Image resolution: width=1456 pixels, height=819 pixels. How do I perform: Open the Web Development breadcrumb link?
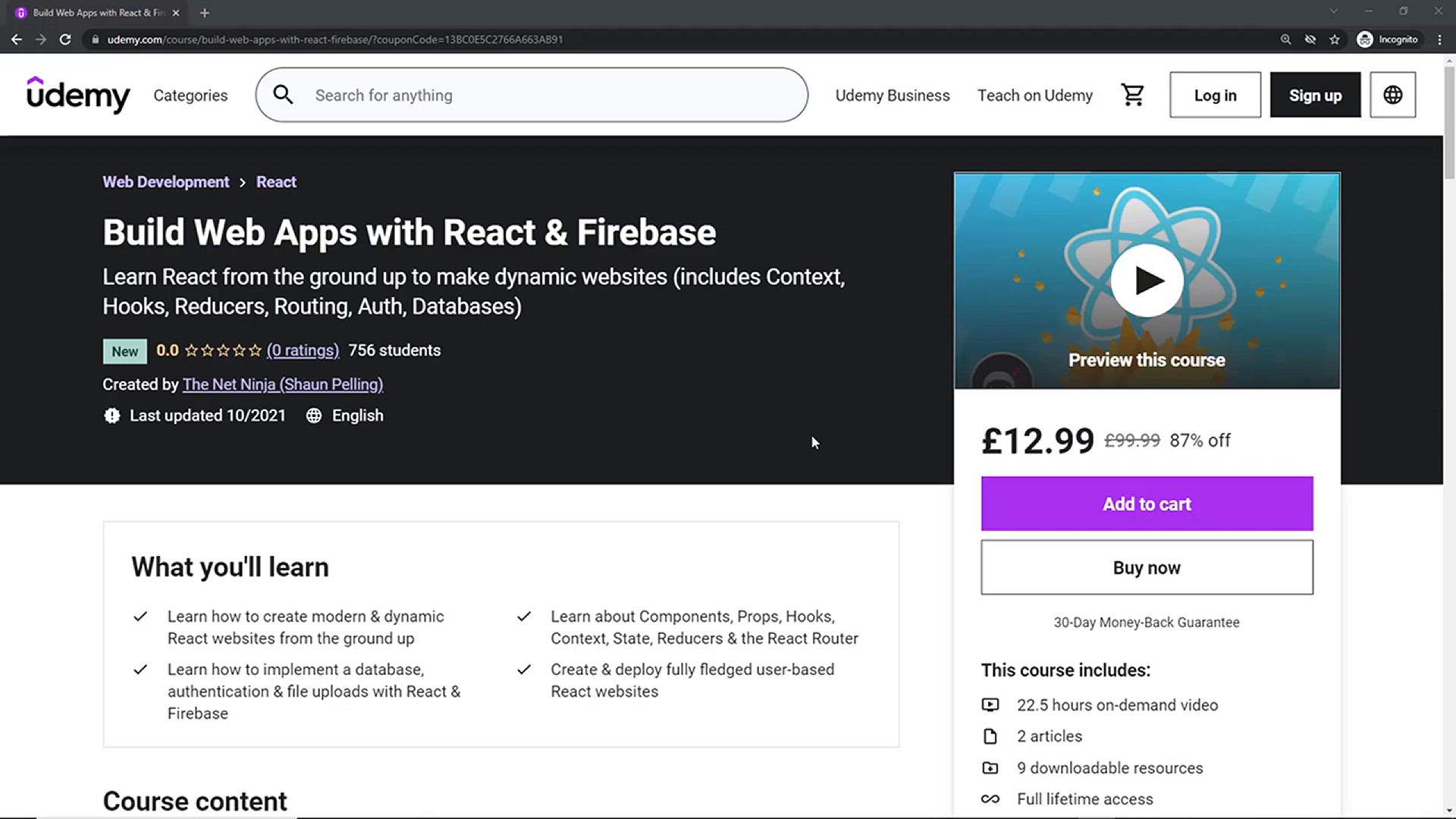pyautogui.click(x=165, y=182)
